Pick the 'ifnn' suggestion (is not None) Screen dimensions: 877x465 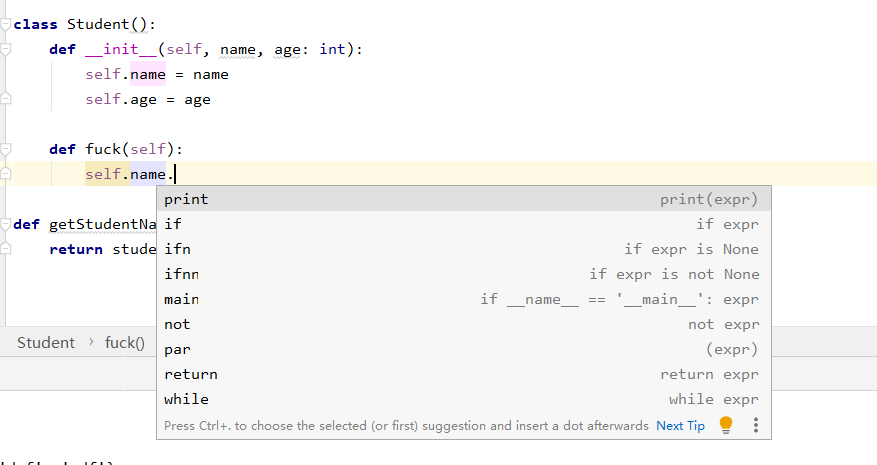[181, 274]
